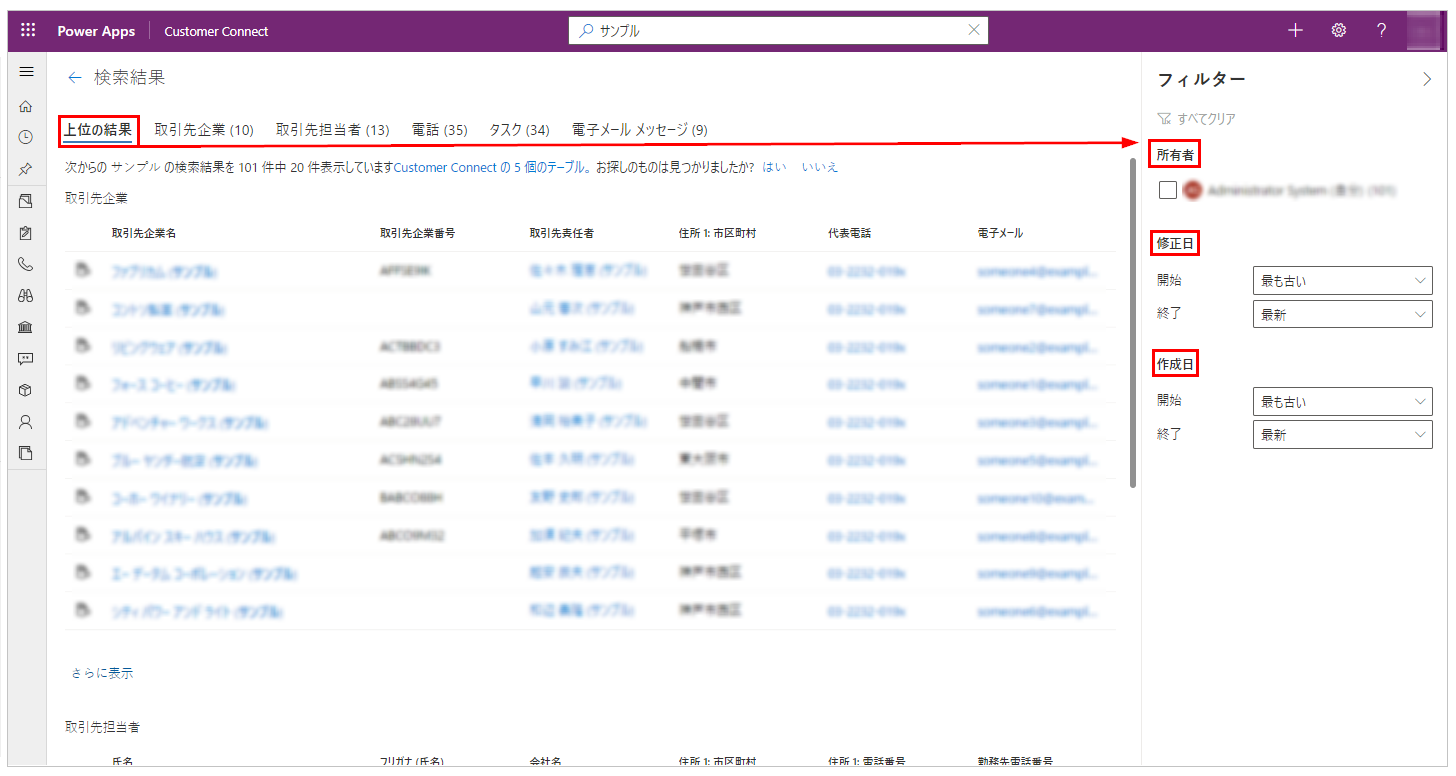Click Power Apps title in header
Viewport: 1456px width, 776px height.
pos(96,31)
